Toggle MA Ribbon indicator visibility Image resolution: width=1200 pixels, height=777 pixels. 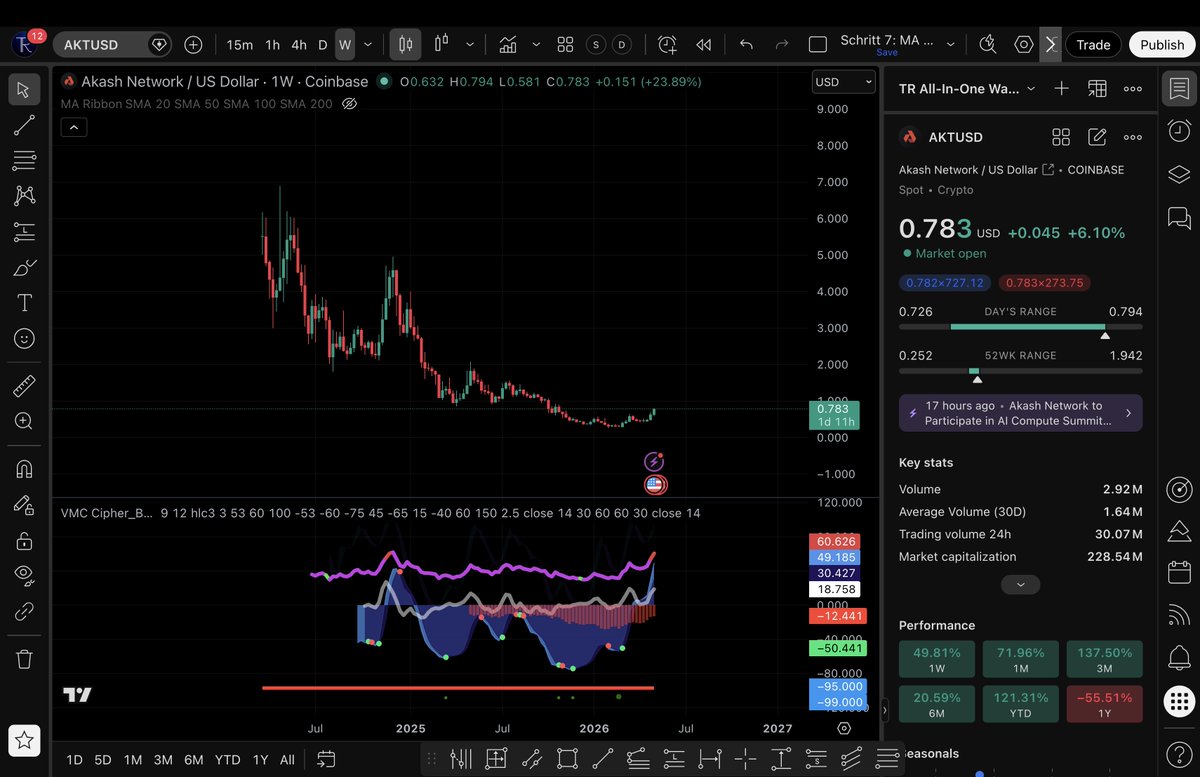(350, 103)
